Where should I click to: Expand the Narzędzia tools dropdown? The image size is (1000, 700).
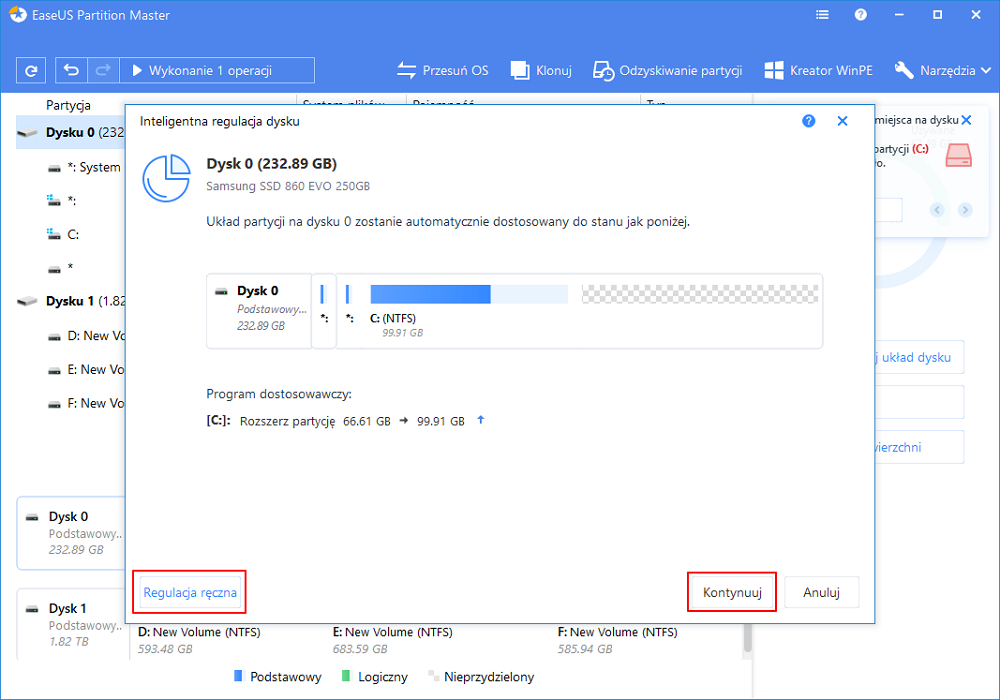click(x=943, y=70)
